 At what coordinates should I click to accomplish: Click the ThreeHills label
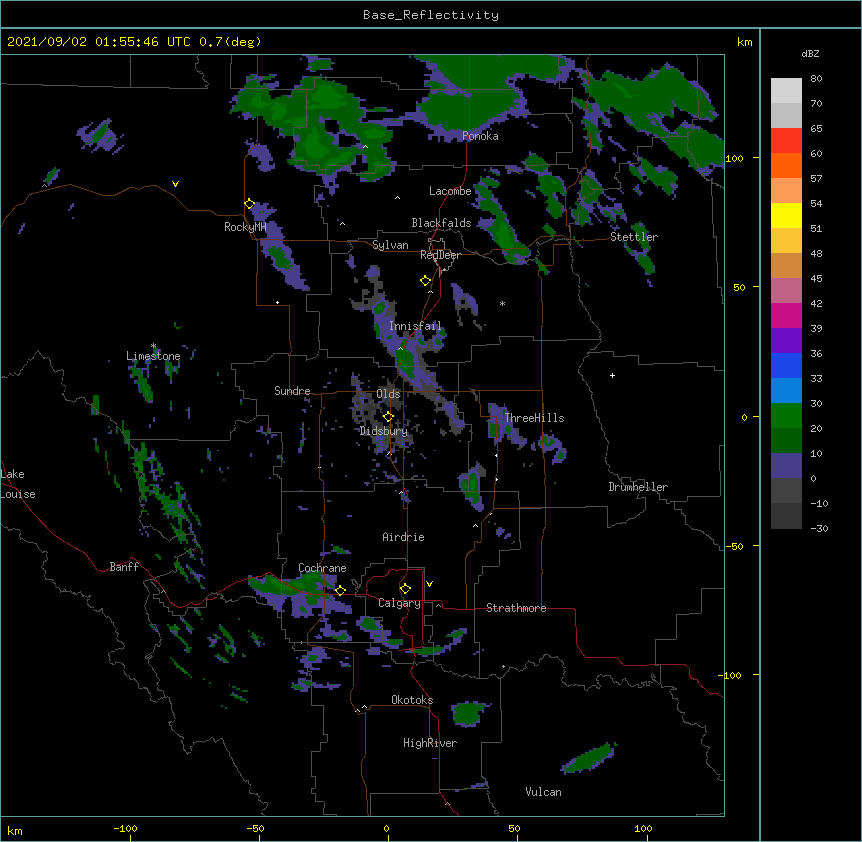534,418
